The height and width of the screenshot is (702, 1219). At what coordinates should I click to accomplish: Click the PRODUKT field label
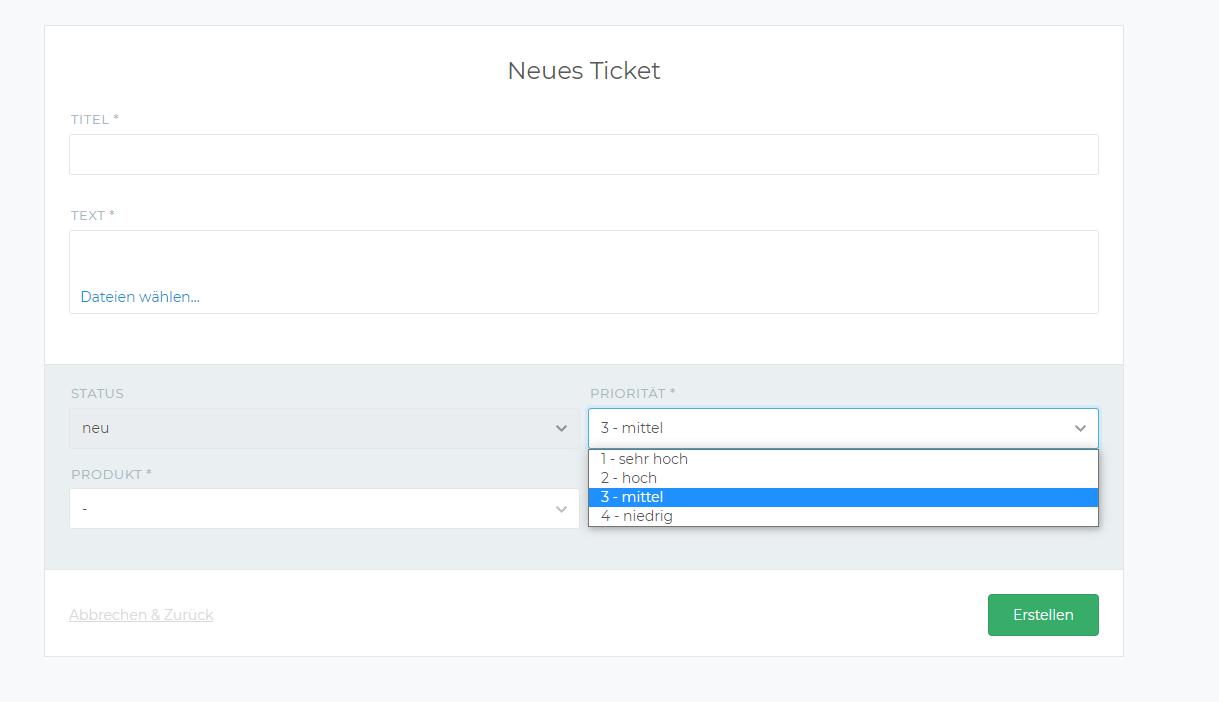105,474
